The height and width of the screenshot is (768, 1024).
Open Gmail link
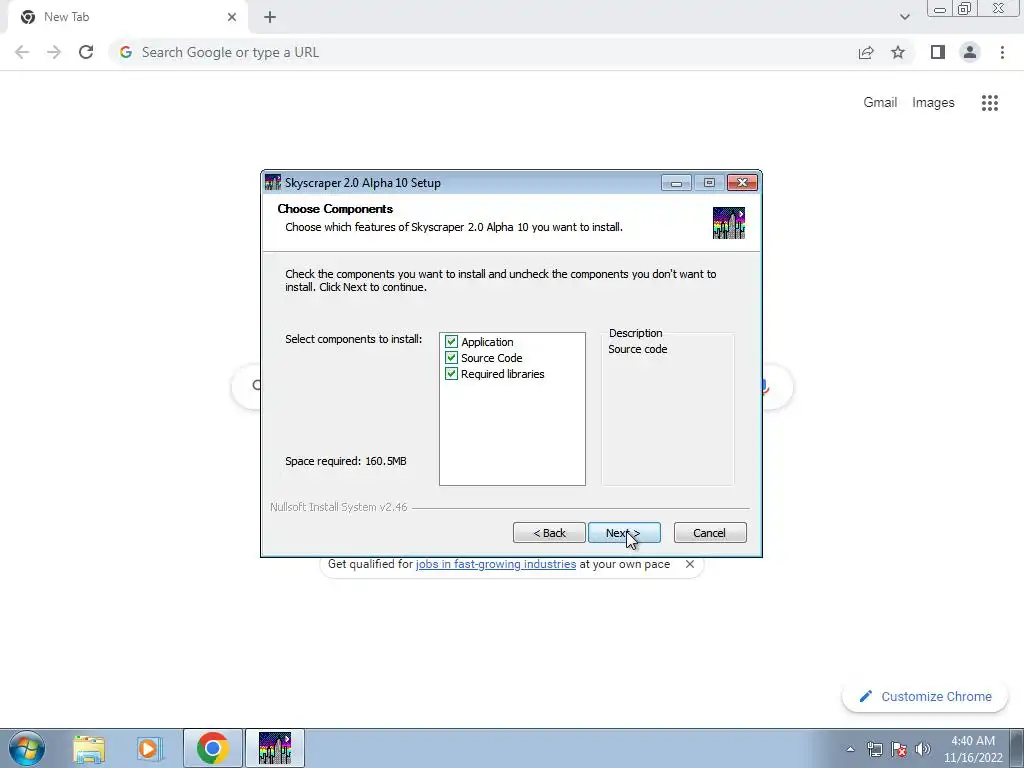(x=880, y=103)
